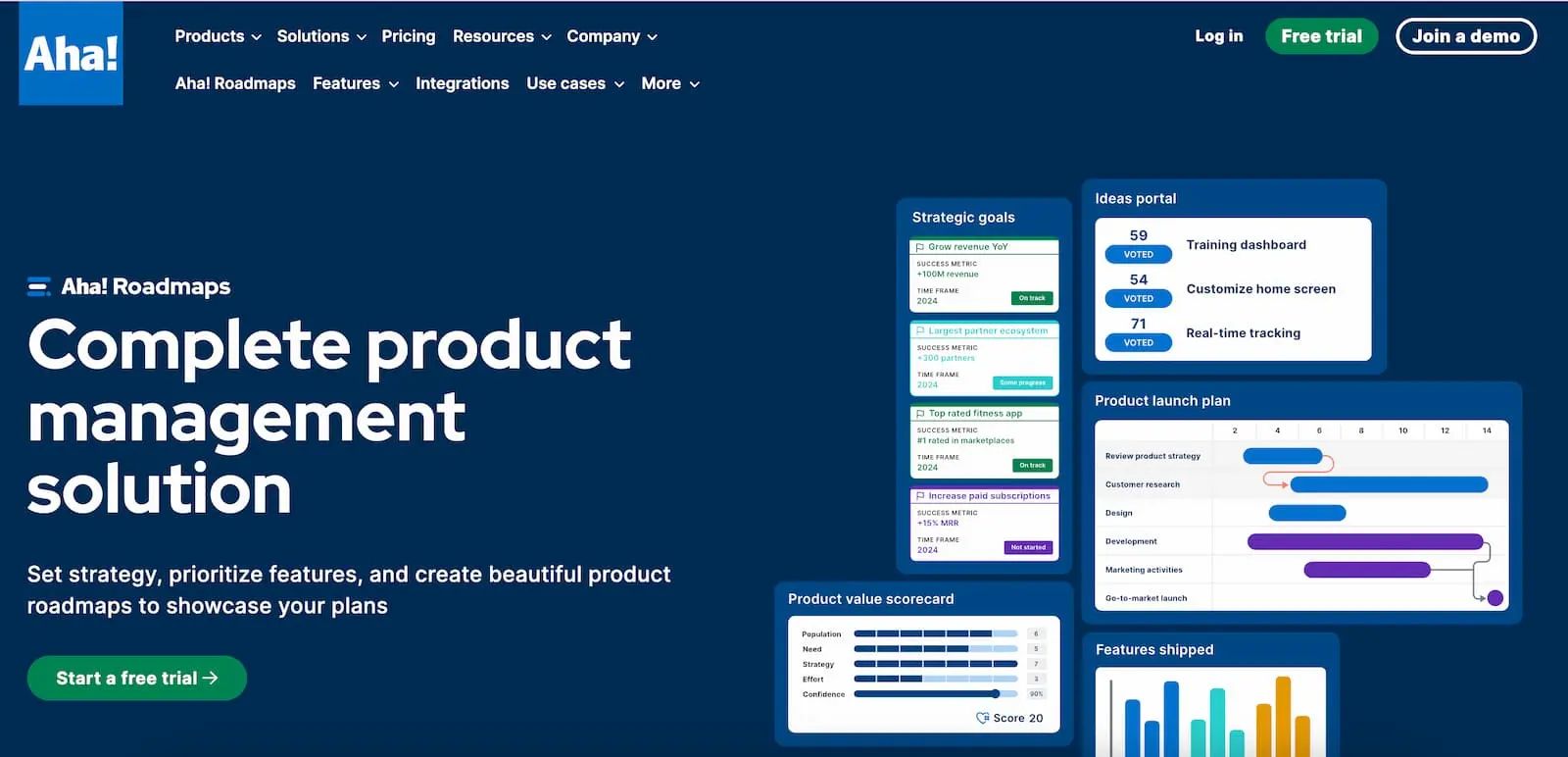This screenshot has width=1568, height=757.
Task: Click the Real-time tracking idea
Action: (x=1243, y=333)
